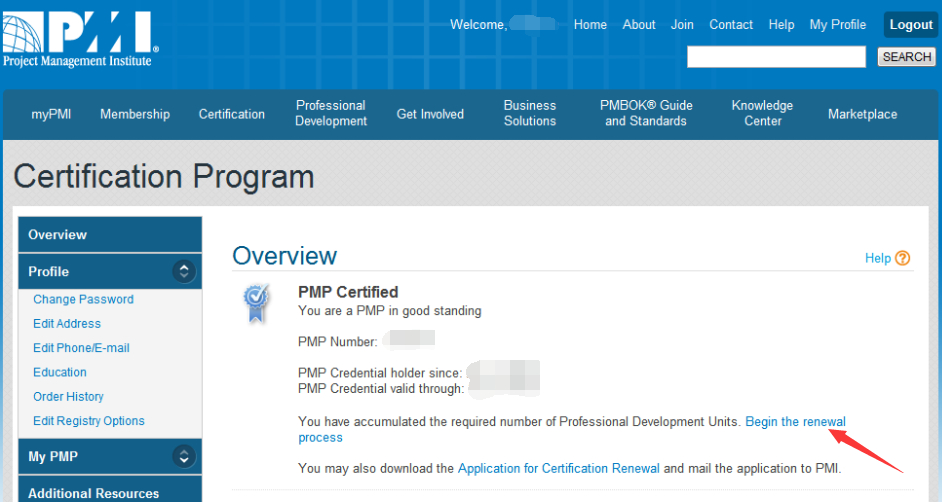Click the SEARCH button
Screen dimensions: 942x502
click(907, 56)
